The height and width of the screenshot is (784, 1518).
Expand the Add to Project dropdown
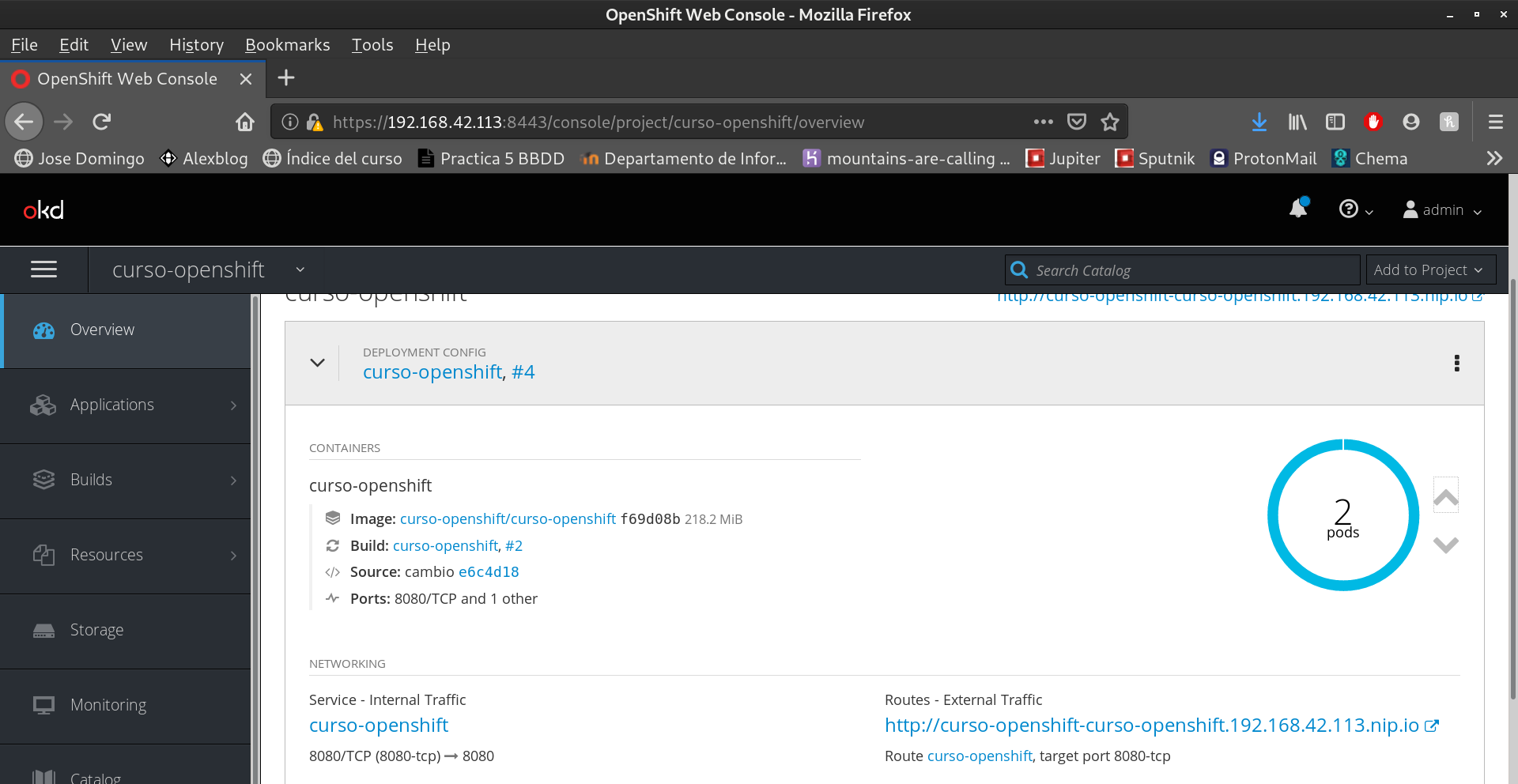[x=1430, y=269]
